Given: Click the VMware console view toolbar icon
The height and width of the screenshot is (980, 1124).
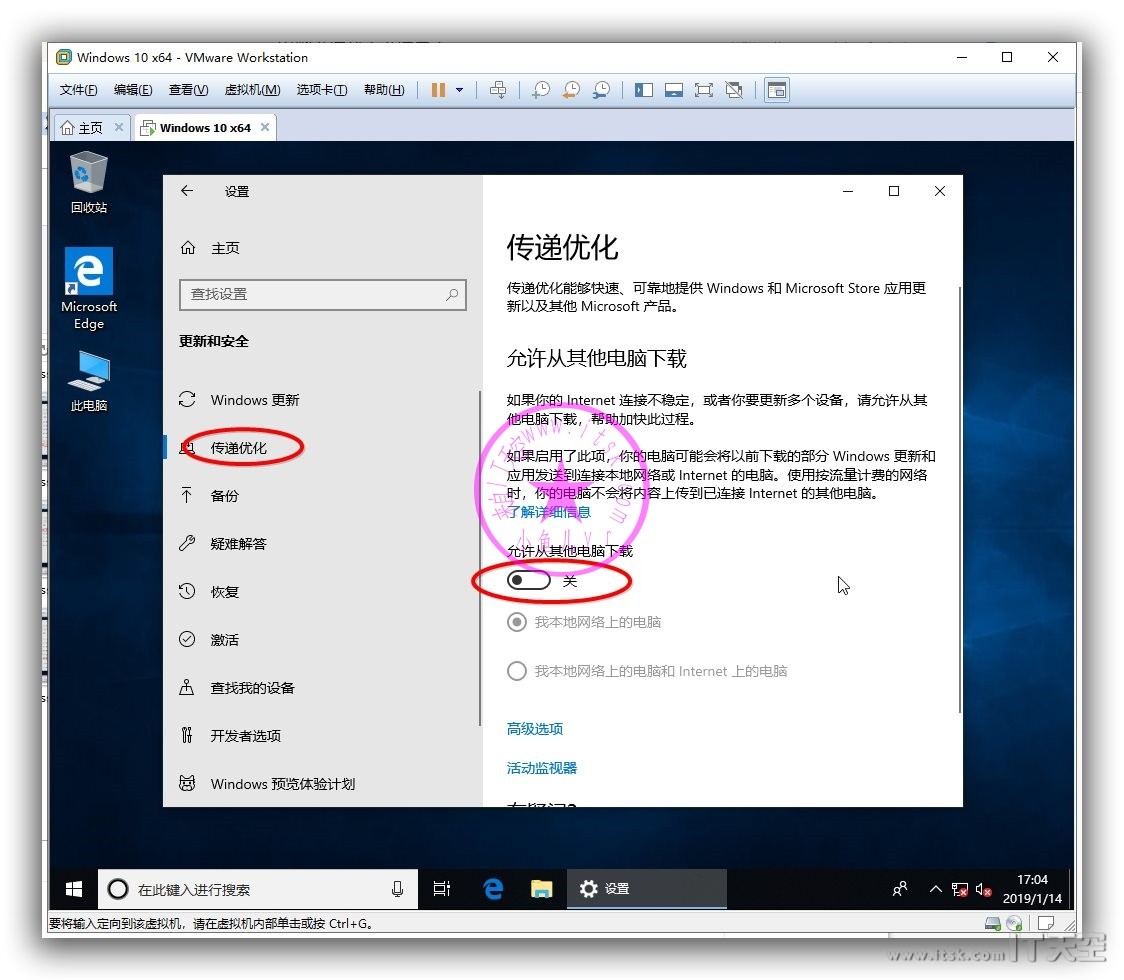Looking at the screenshot, I should [x=674, y=90].
